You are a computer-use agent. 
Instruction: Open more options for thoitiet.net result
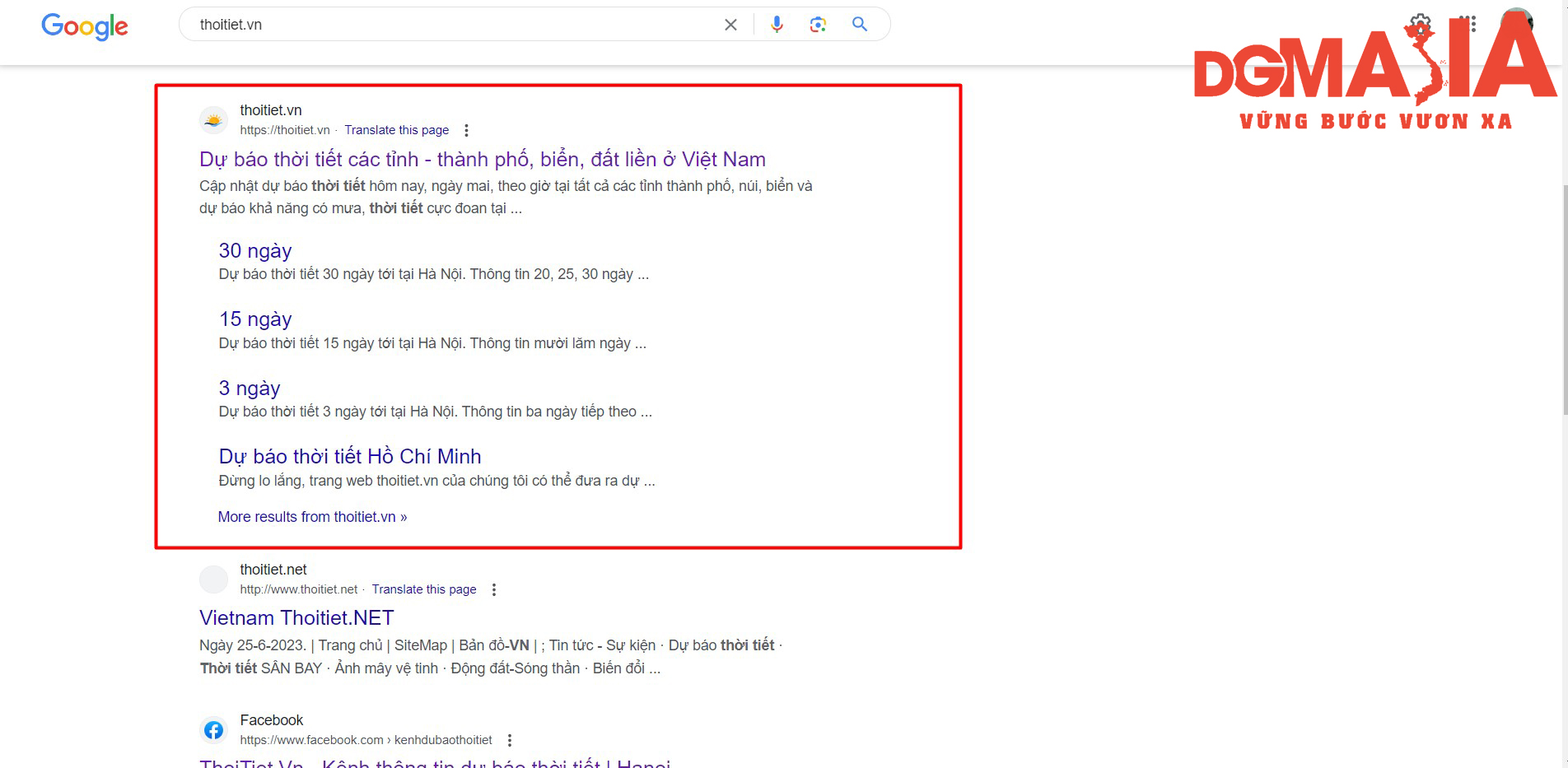coord(494,589)
